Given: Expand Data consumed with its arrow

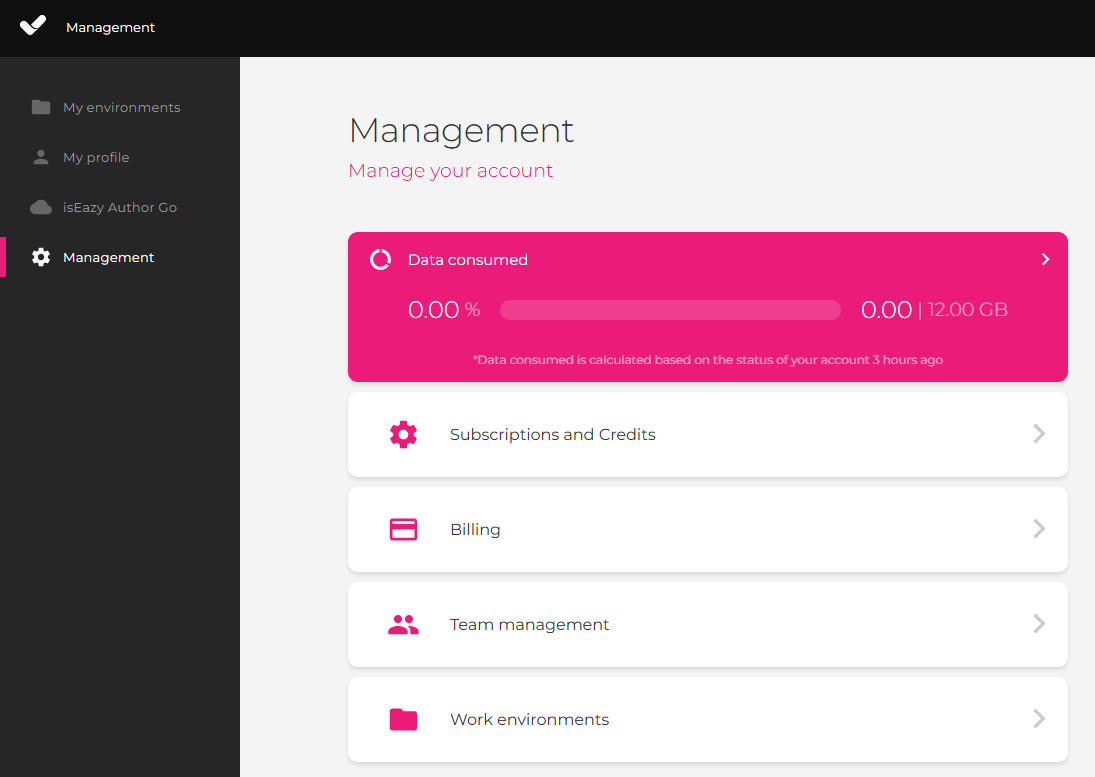Looking at the screenshot, I should pos(1045,259).
